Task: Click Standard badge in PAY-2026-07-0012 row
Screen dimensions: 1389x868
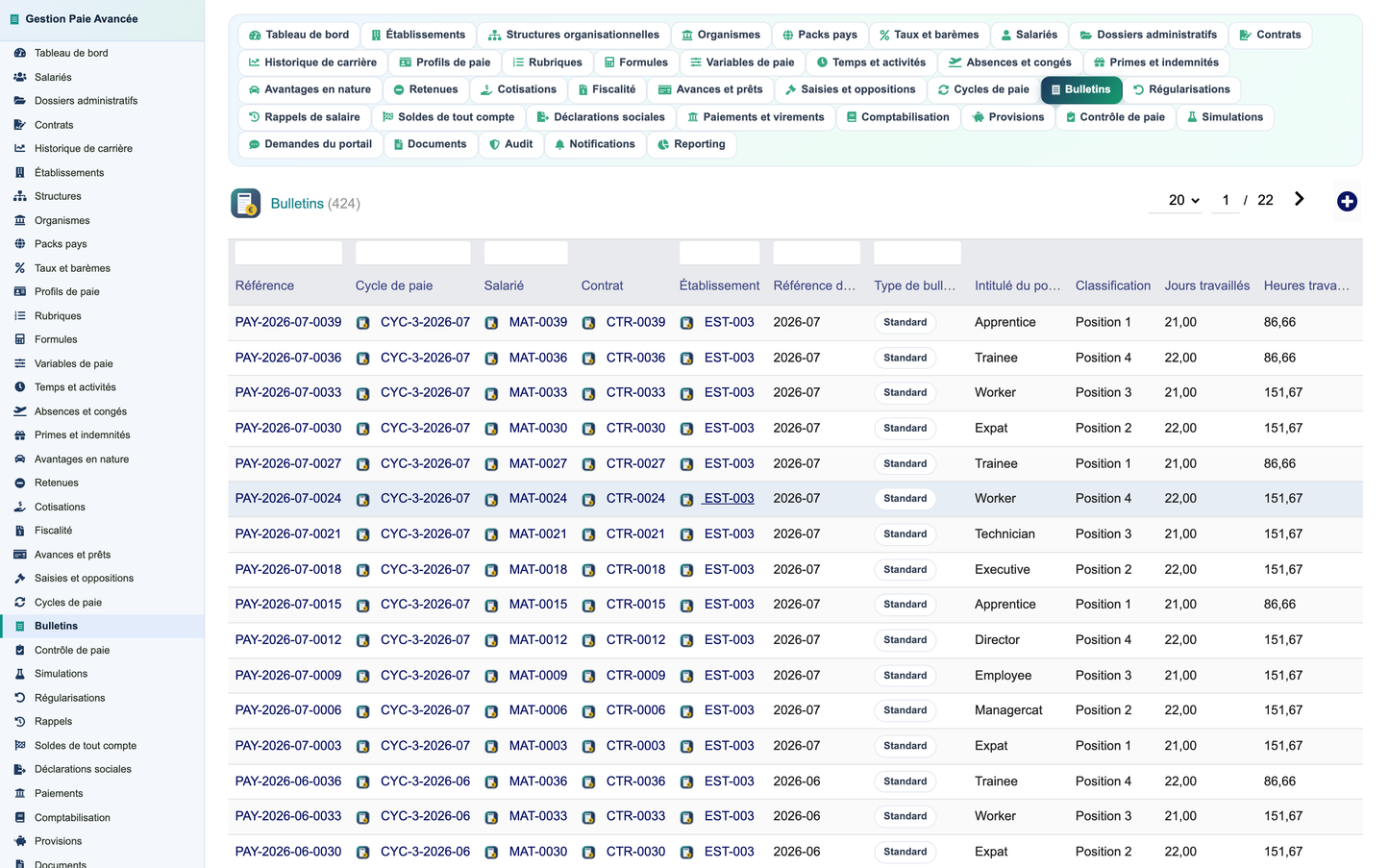Action: (905, 640)
